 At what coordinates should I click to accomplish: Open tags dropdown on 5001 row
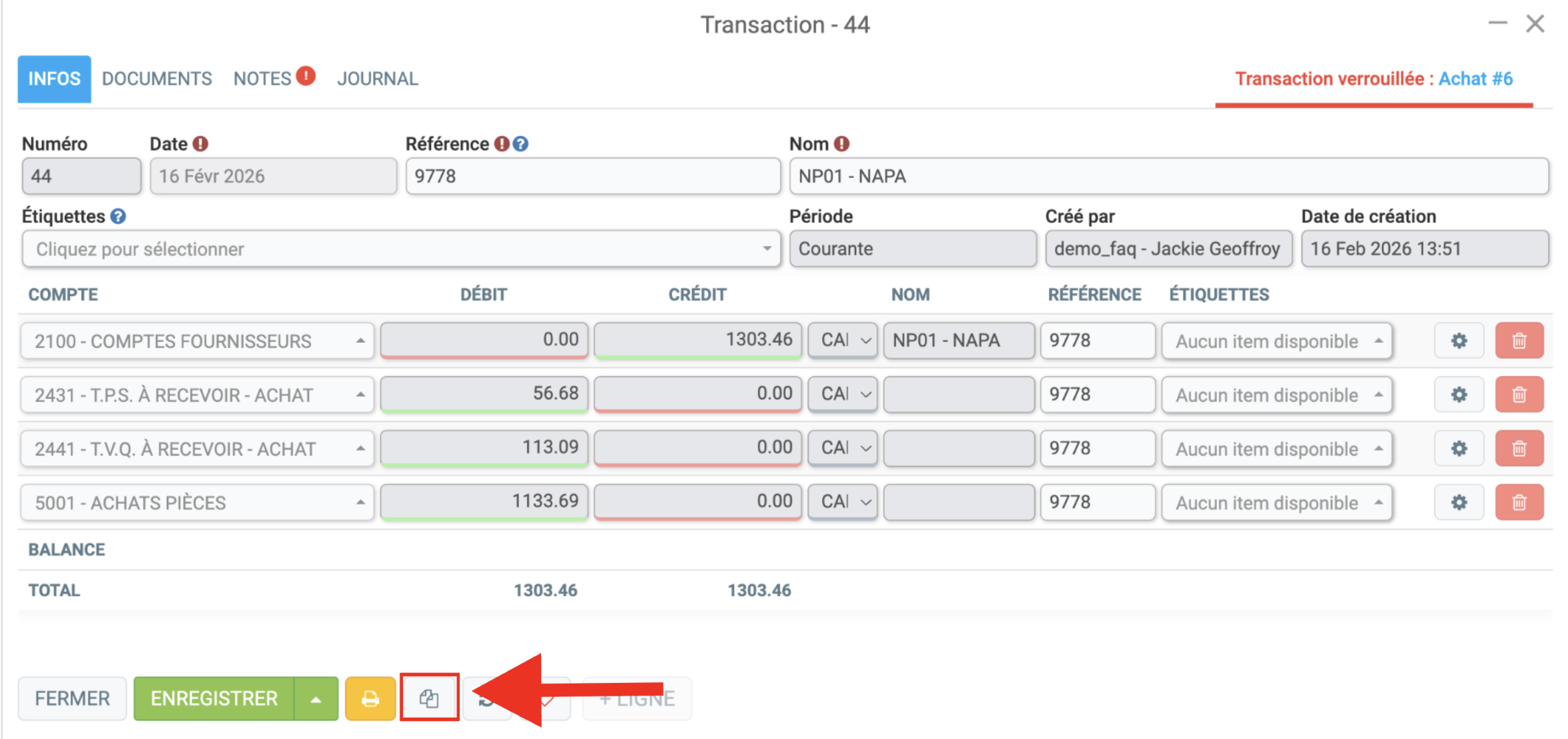click(x=1276, y=502)
